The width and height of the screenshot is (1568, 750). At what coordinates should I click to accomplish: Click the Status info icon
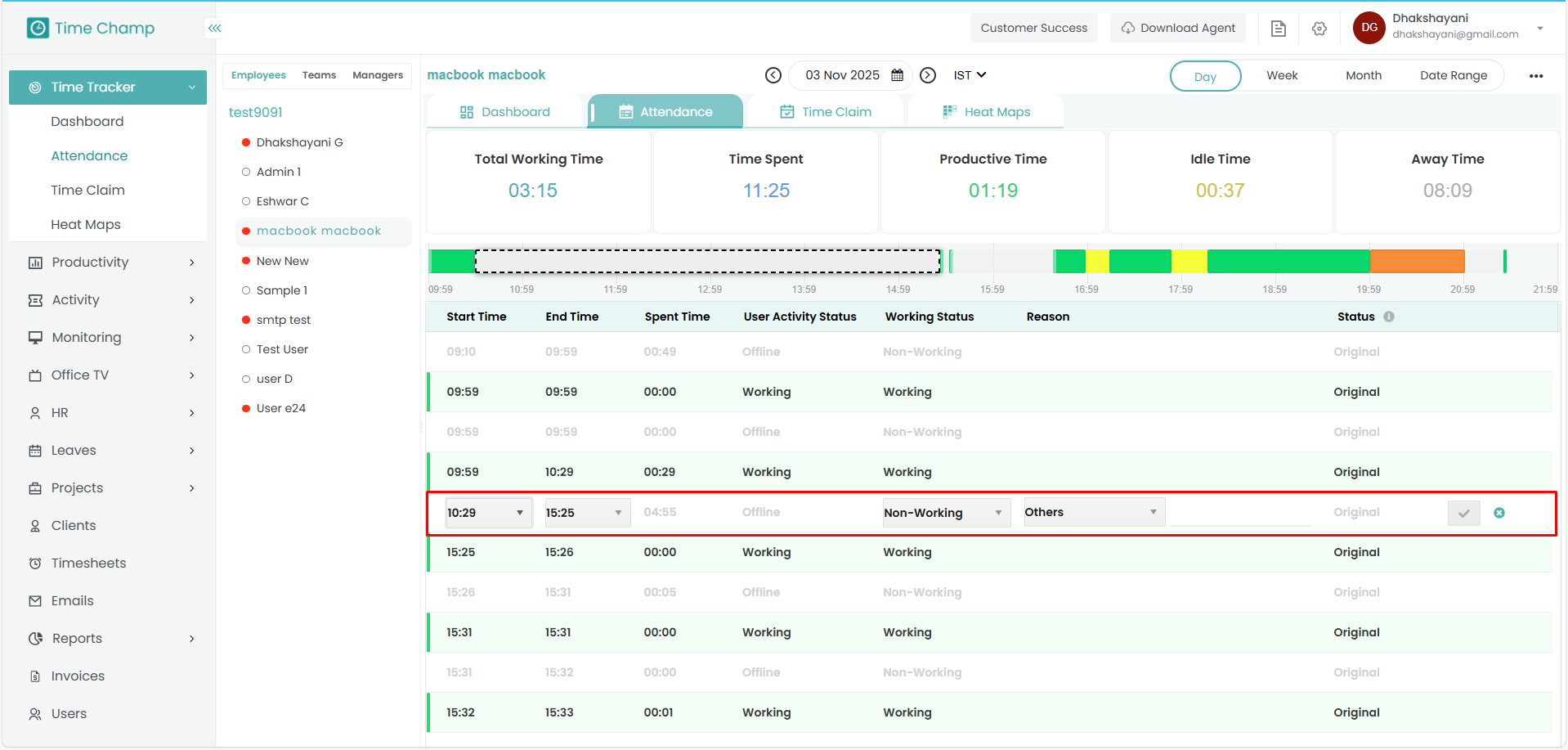(1389, 317)
